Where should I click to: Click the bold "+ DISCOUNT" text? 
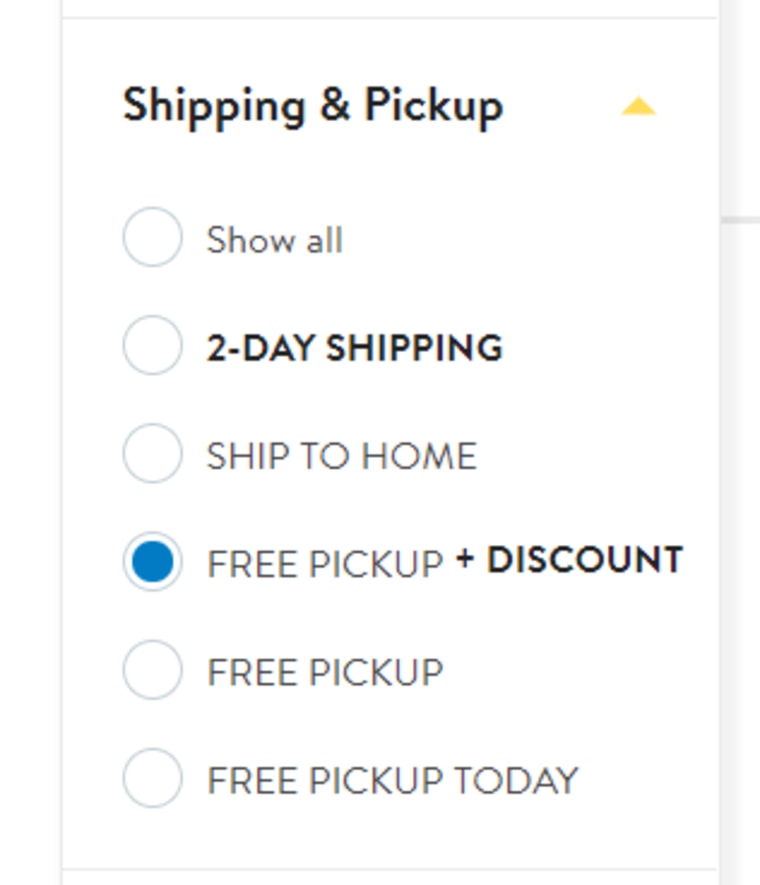(569, 560)
